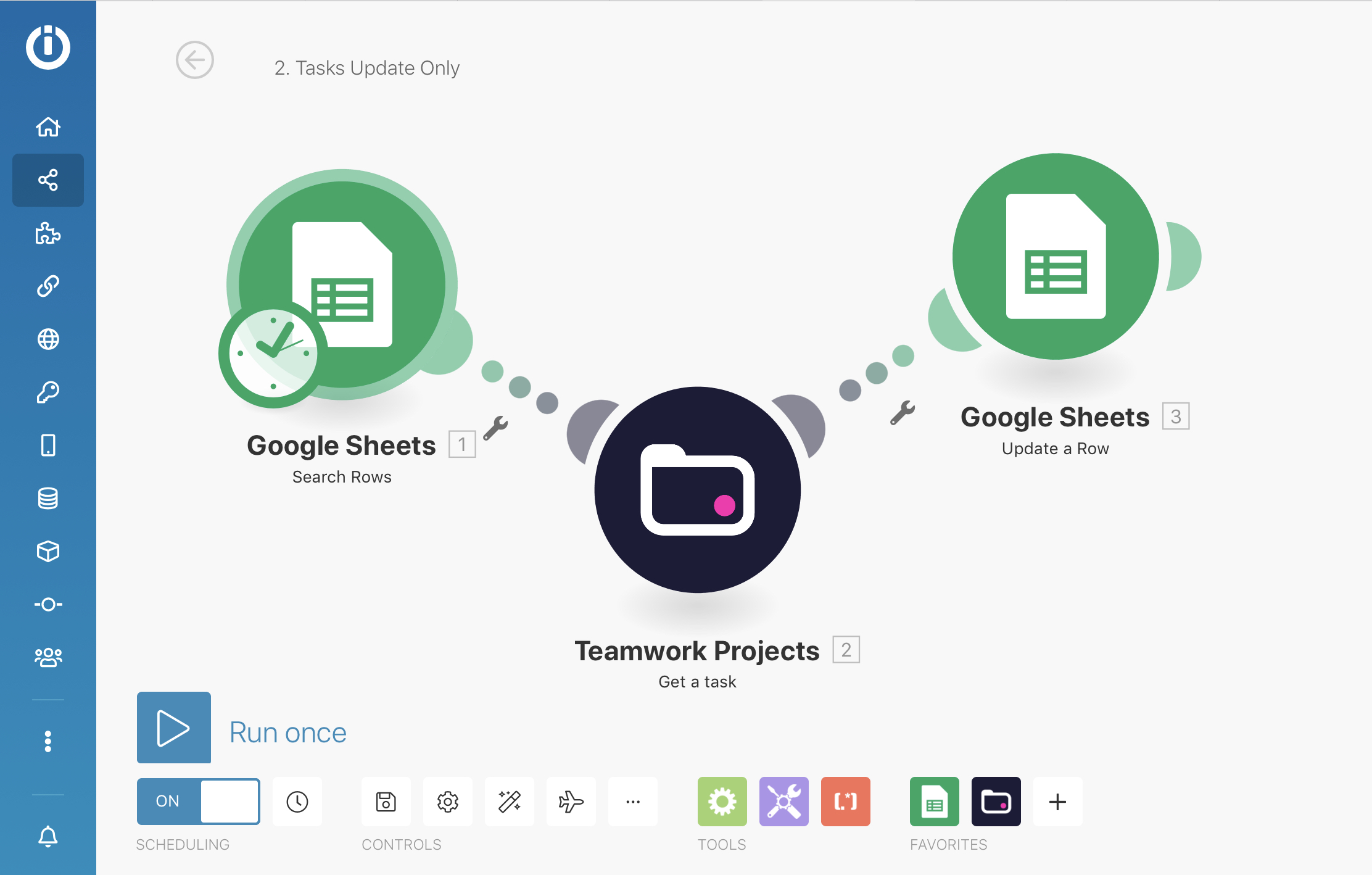Click the "Run once" text
This screenshot has height=875, width=1372.
(288, 732)
